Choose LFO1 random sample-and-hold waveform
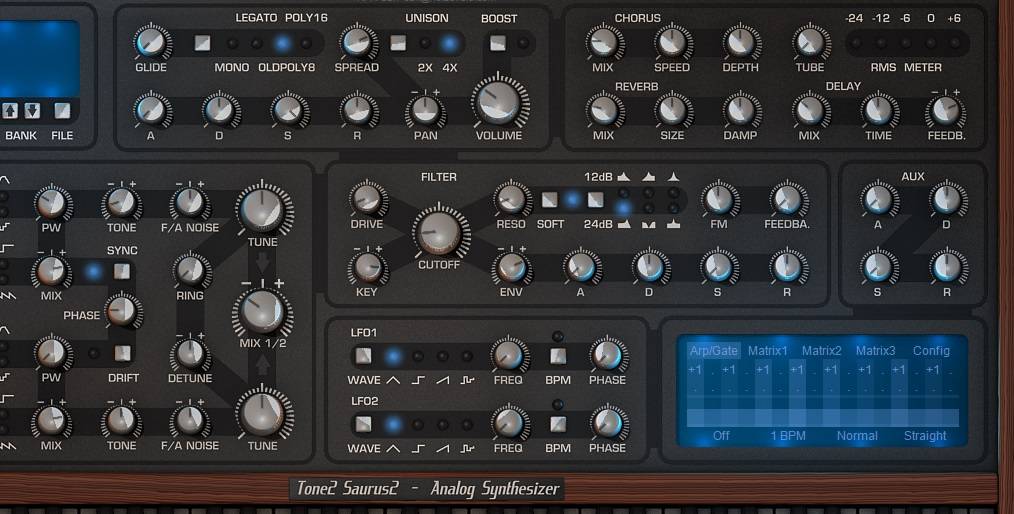The width and height of the screenshot is (1014, 514). click(x=466, y=380)
